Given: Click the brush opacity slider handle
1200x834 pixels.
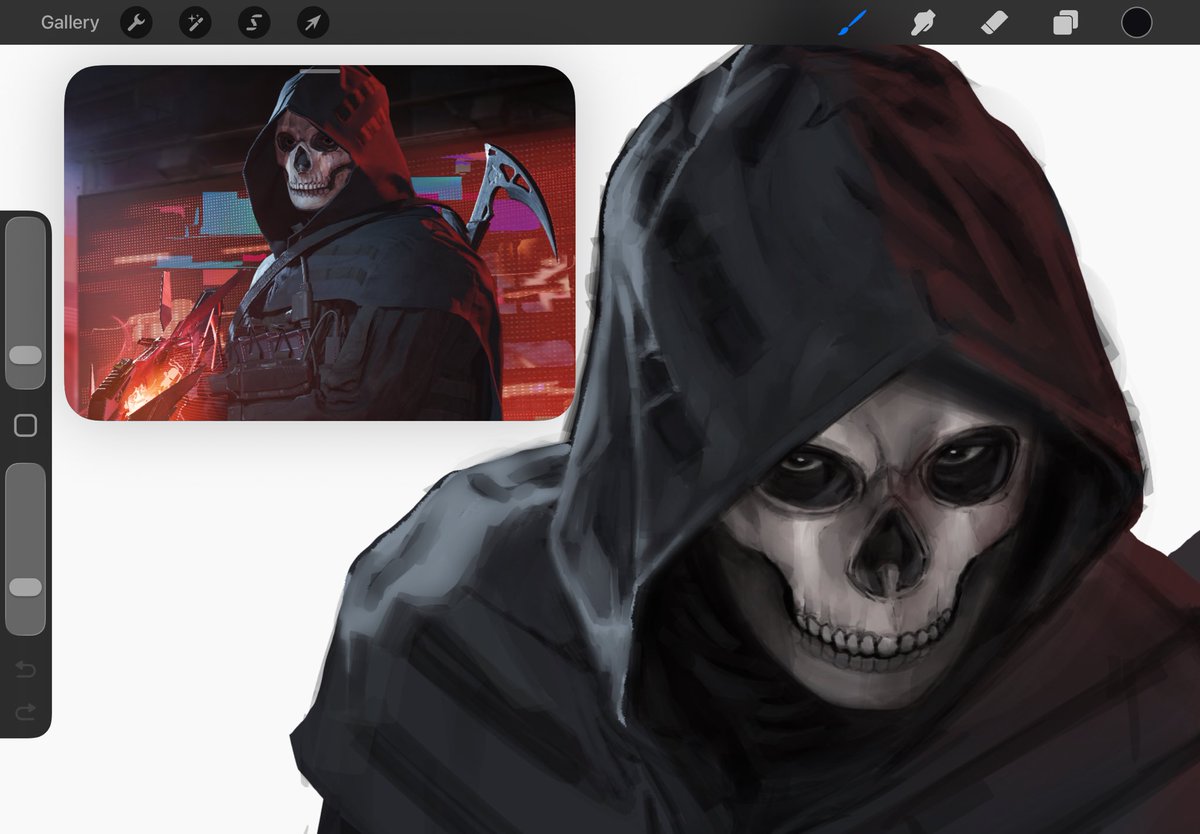Looking at the screenshot, I should tap(25, 587).
